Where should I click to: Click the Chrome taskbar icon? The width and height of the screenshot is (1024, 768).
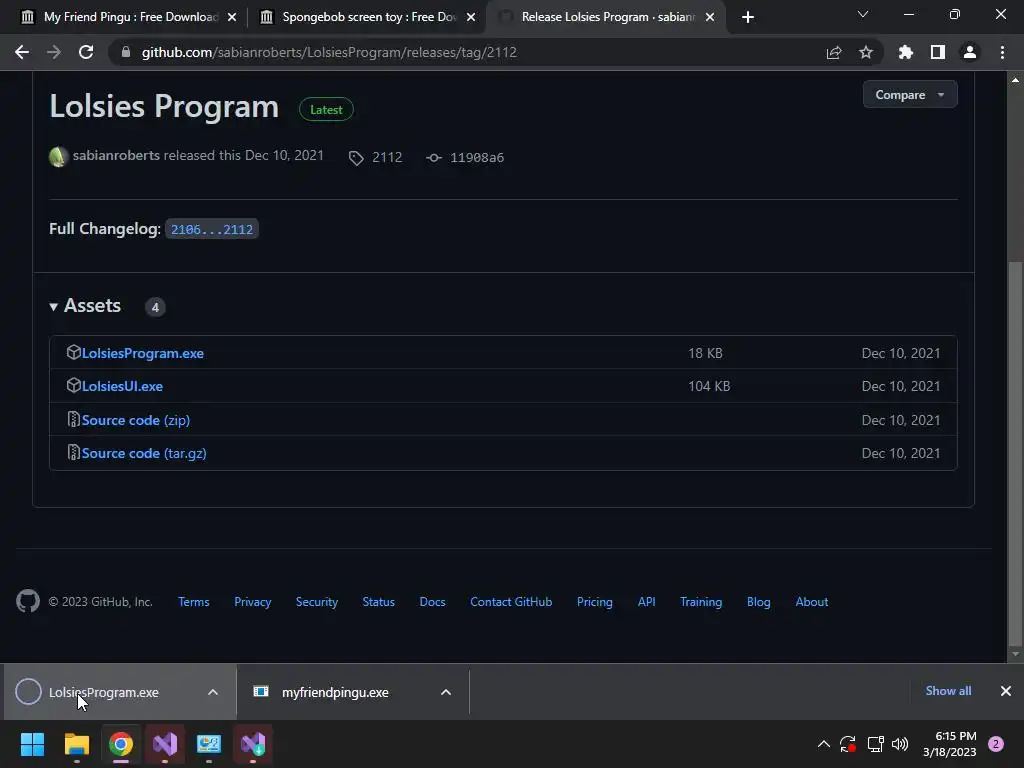click(121, 744)
